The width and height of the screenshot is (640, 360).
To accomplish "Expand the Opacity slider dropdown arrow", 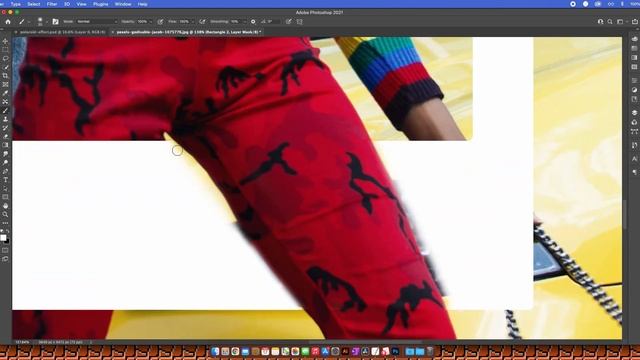I will coord(150,22).
